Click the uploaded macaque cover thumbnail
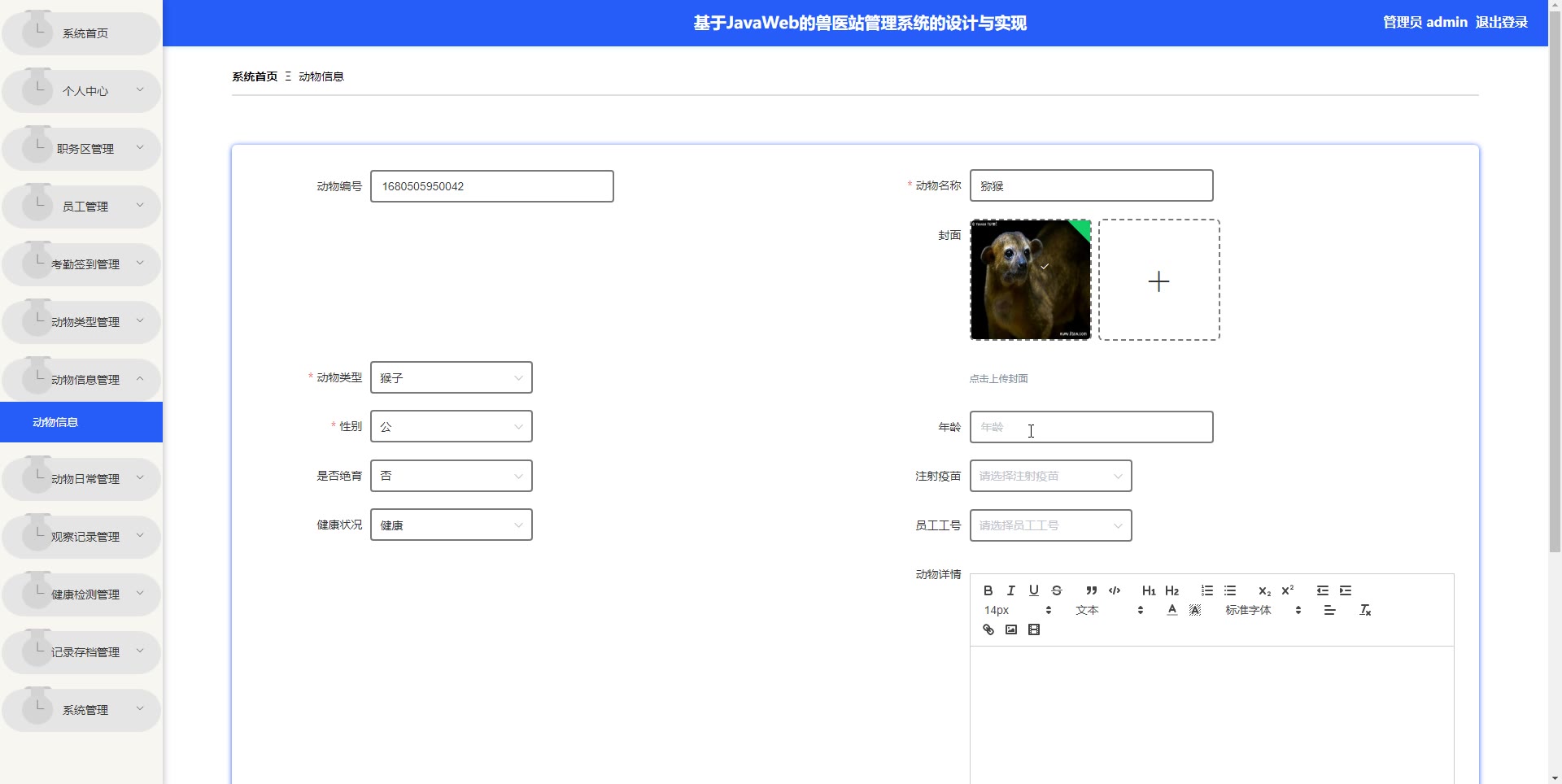This screenshot has width=1562, height=784. tap(1030, 280)
